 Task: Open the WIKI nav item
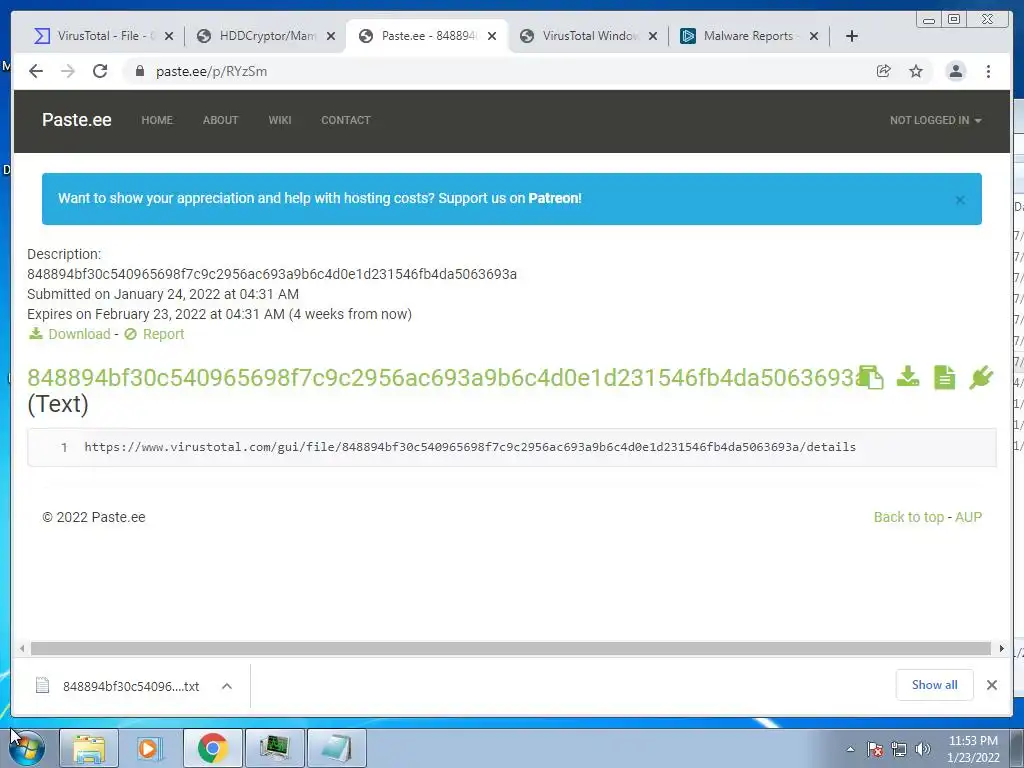click(x=280, y=120)
